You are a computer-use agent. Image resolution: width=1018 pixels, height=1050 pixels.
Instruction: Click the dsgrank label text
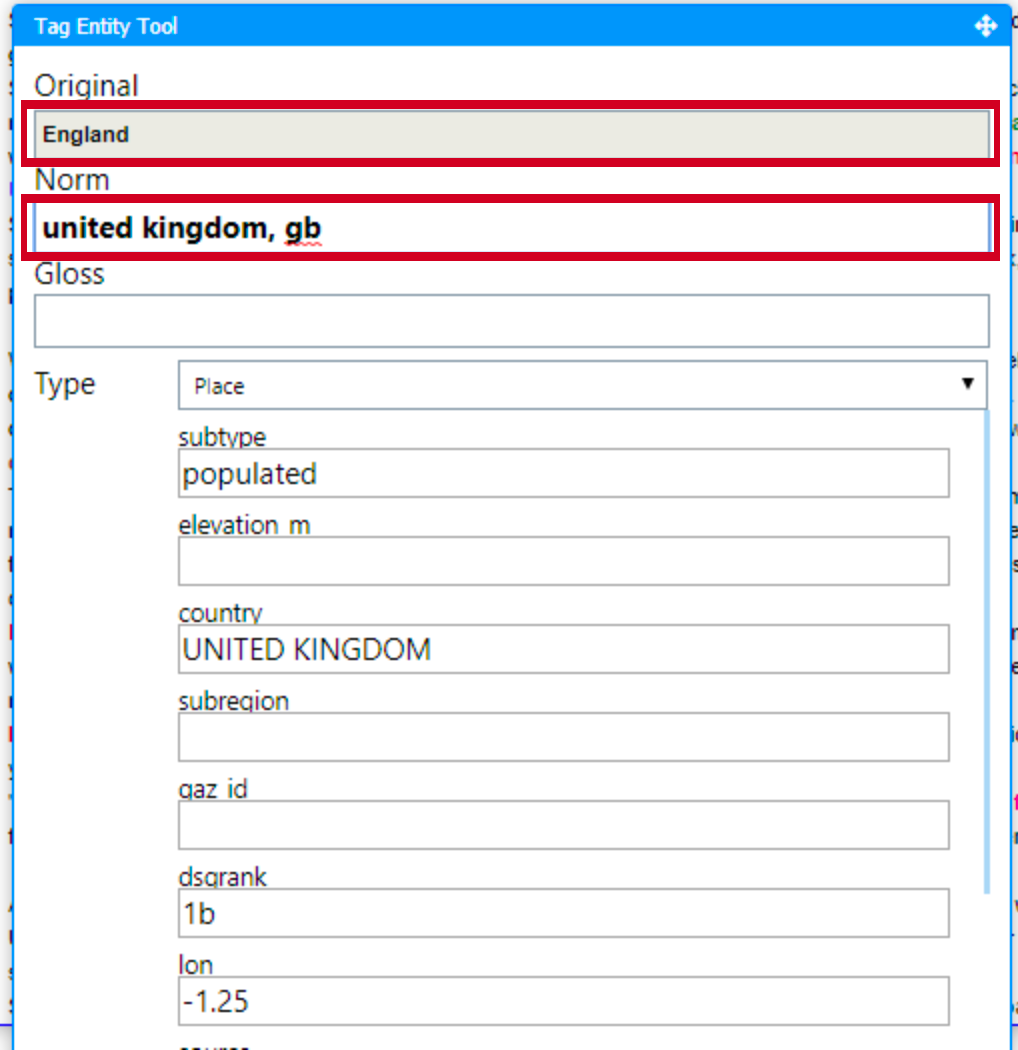tap(223, 877)
